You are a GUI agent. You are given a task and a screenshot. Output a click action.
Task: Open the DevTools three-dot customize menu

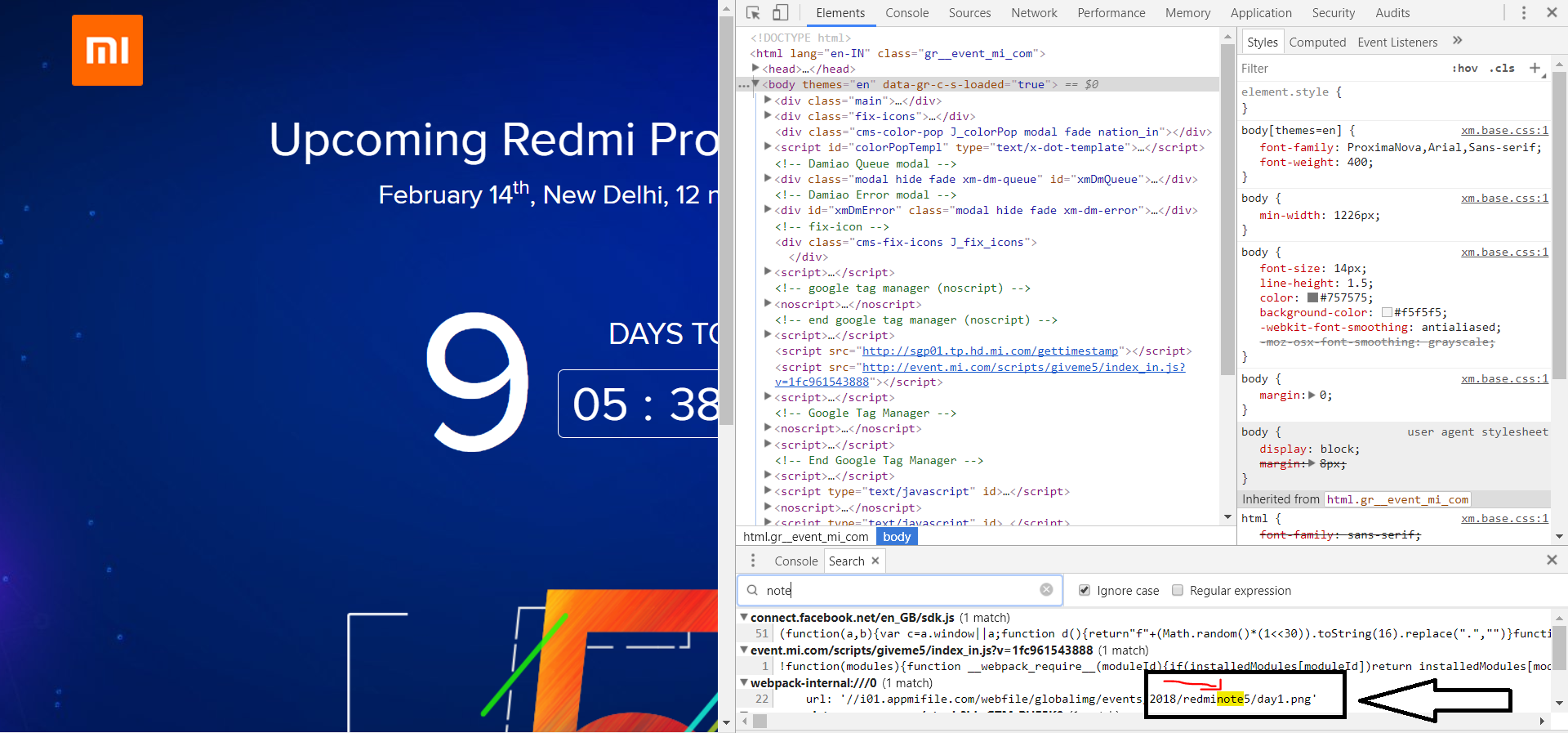tap(1523, 13)
